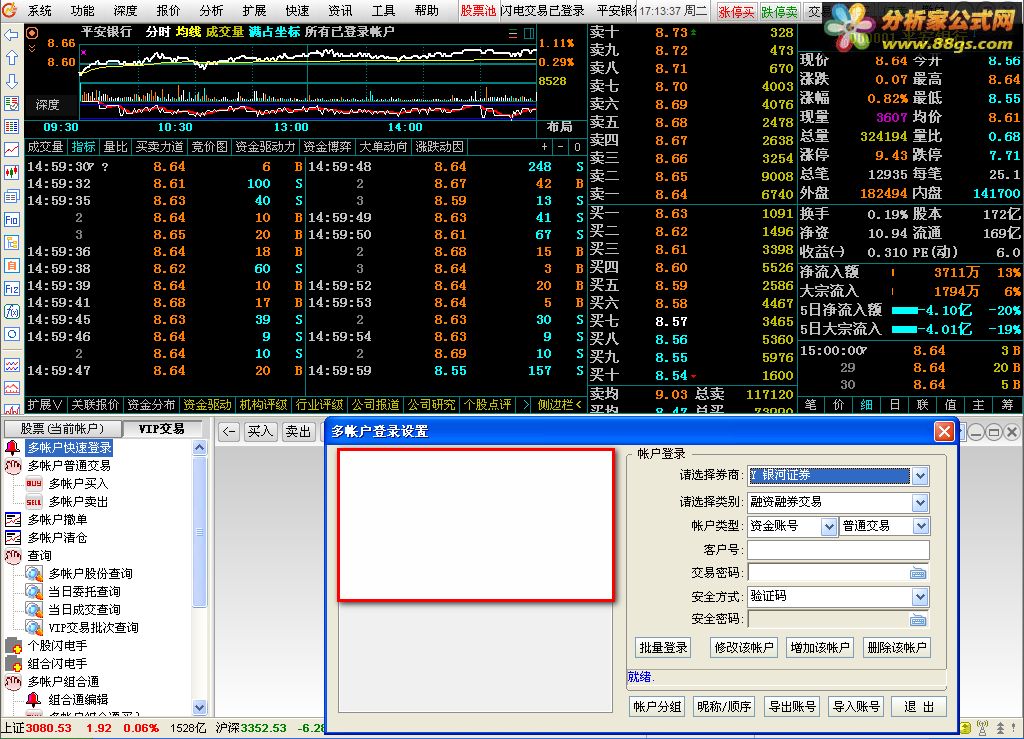The width and height of the screenshot is (1024, 739).
Task: Click the 增加该帐户 button
Action: pos(820,648)
